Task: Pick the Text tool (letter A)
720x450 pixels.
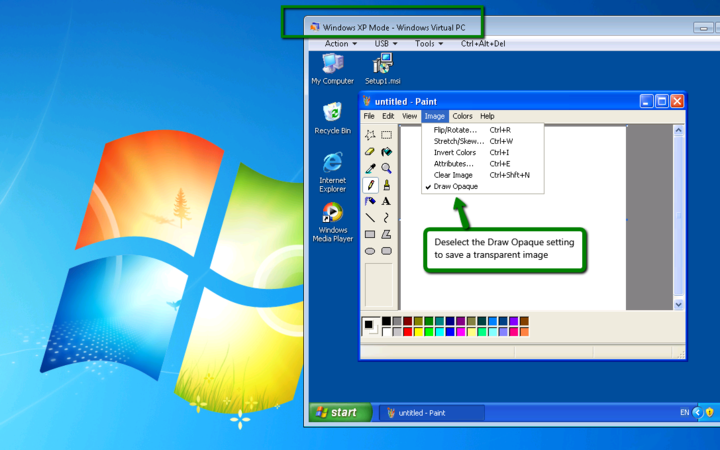Action: pos(387,201)
